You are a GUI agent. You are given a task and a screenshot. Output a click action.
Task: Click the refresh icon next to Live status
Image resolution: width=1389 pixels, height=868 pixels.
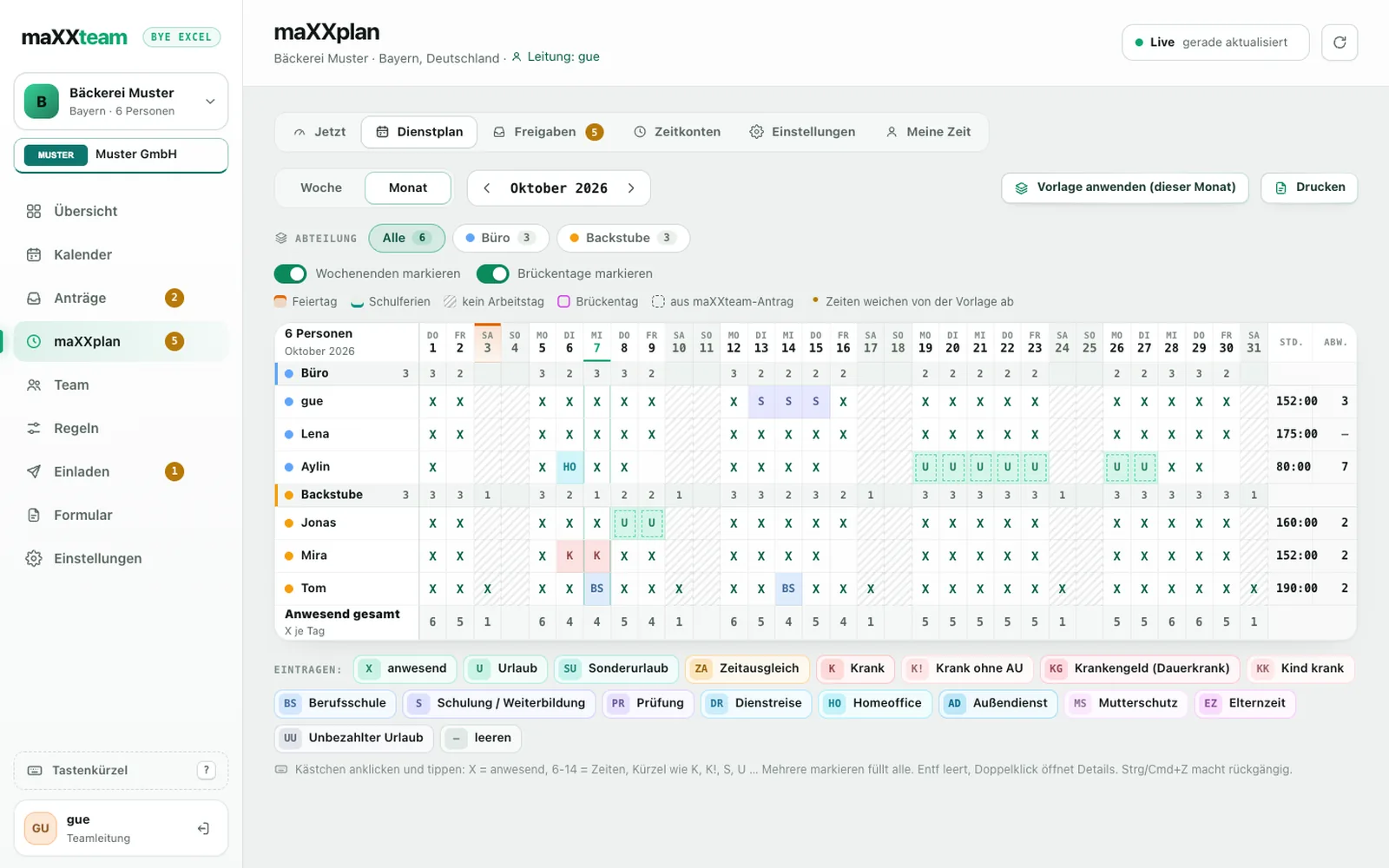[1340, 43]
